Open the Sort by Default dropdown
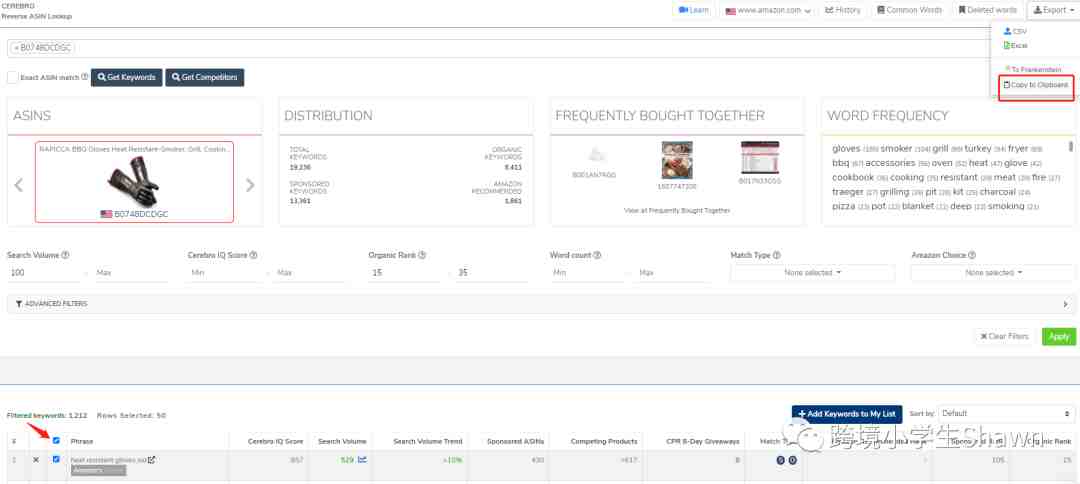1080x484 pixels. 1006,414
